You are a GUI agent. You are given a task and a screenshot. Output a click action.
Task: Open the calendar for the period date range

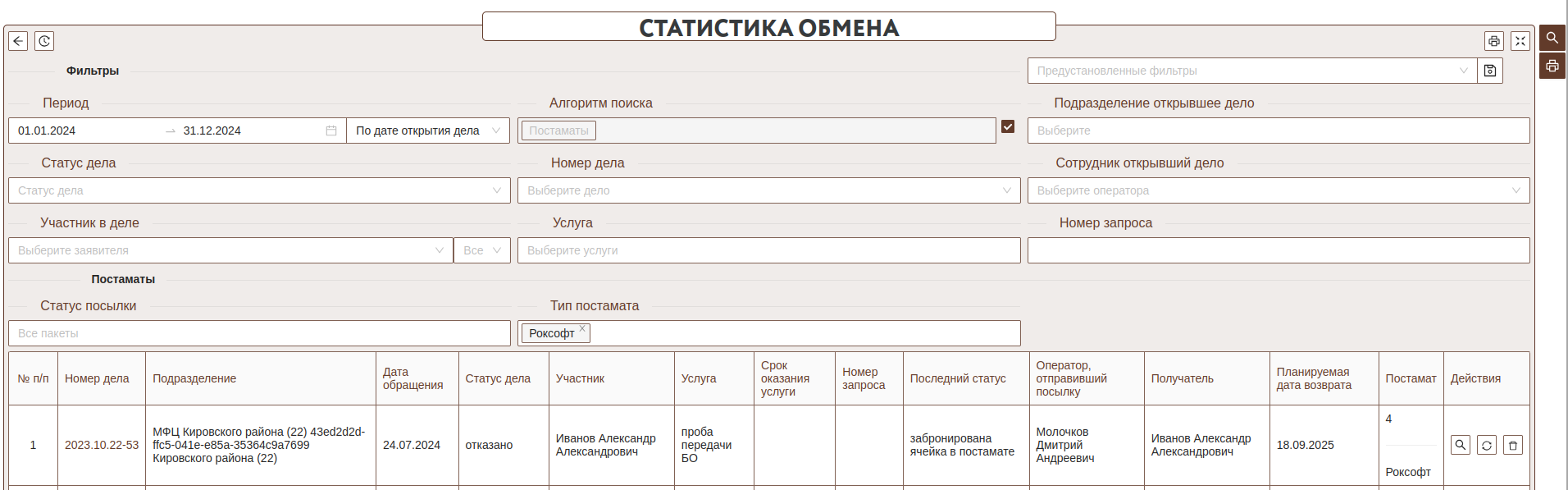point(331,131)
